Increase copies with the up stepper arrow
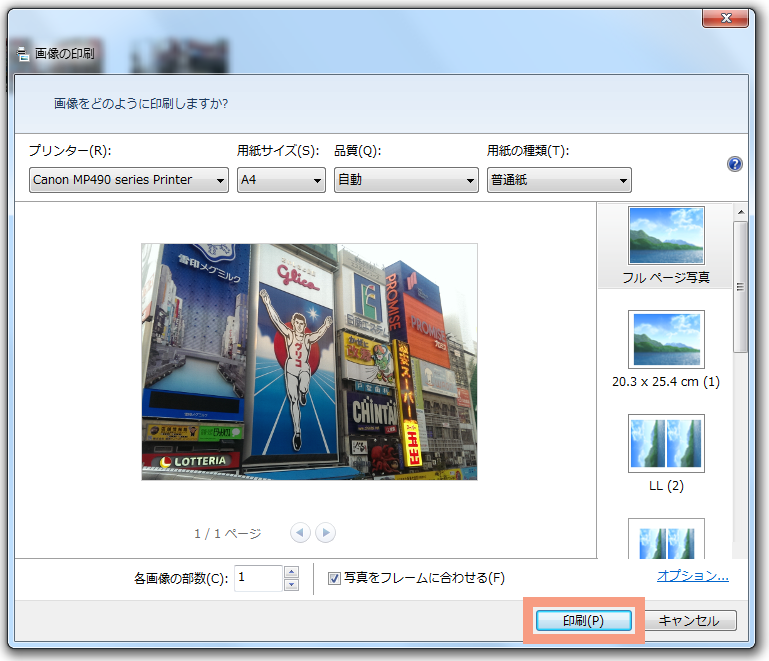This screenshot has width=769, height=661. click(291, 572)
